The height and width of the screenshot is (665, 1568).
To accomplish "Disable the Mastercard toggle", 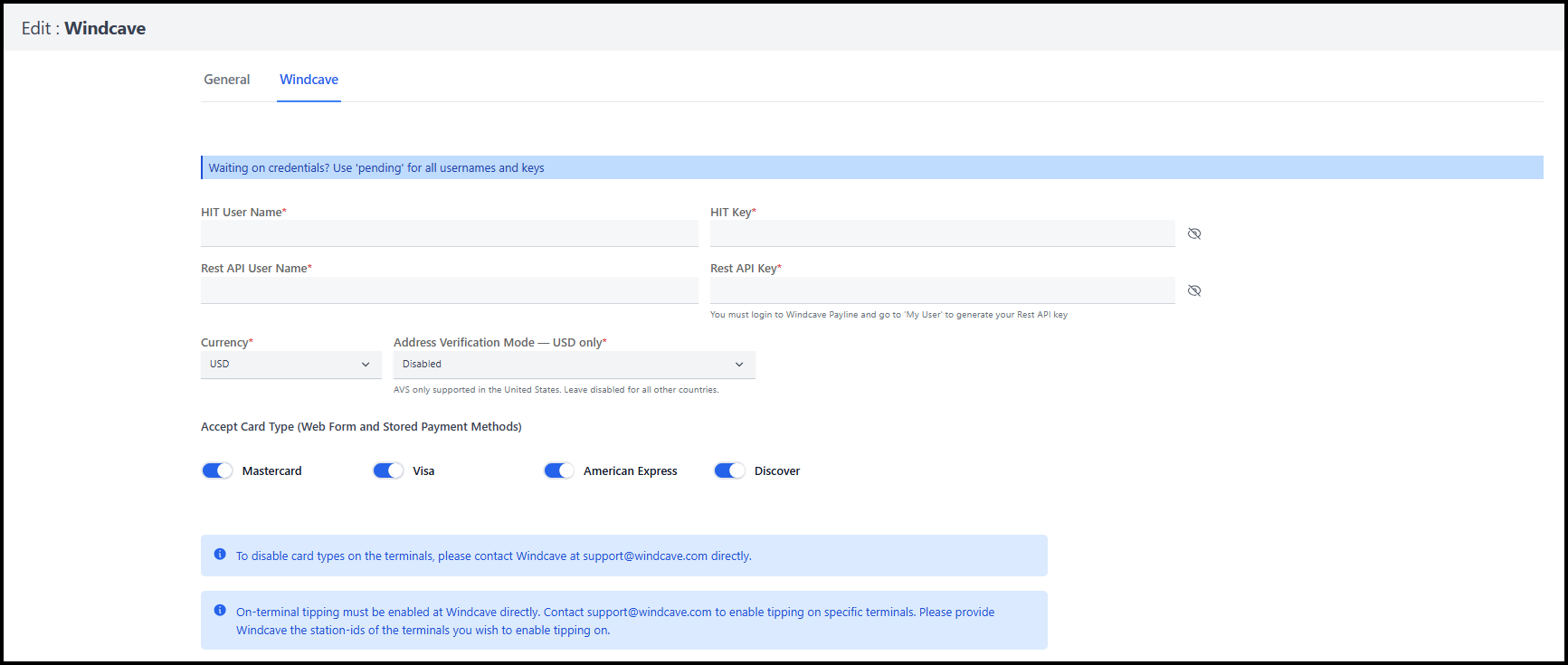I will tap(217, 470).
